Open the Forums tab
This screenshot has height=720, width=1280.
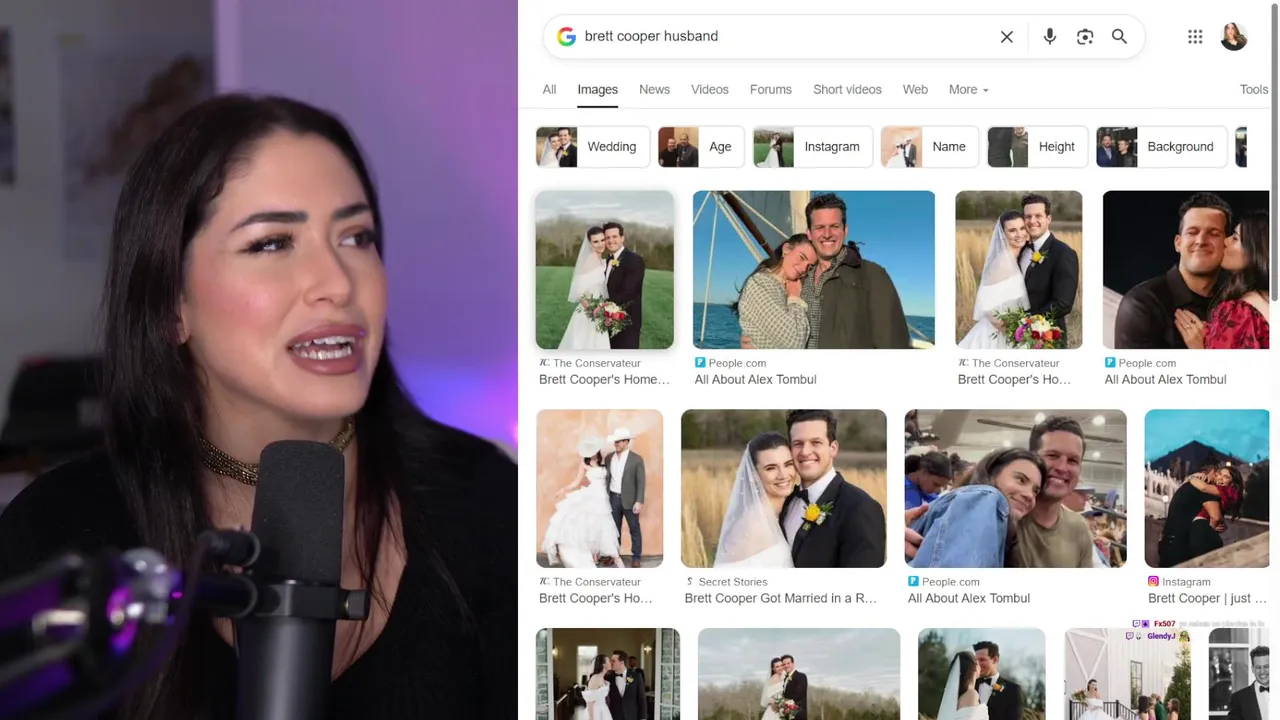(770, 90)
